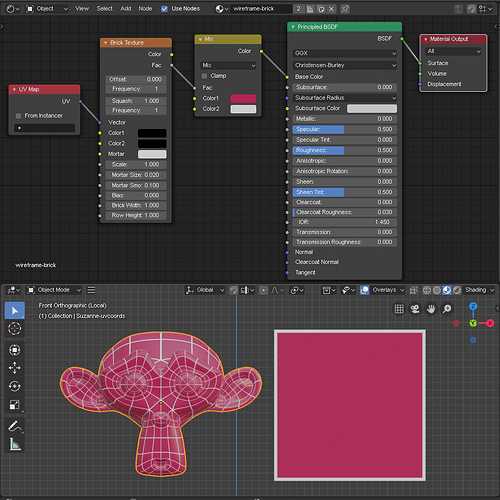Select the Scale tool
Viewport: 500px width, 500px height.
[15, 405]
